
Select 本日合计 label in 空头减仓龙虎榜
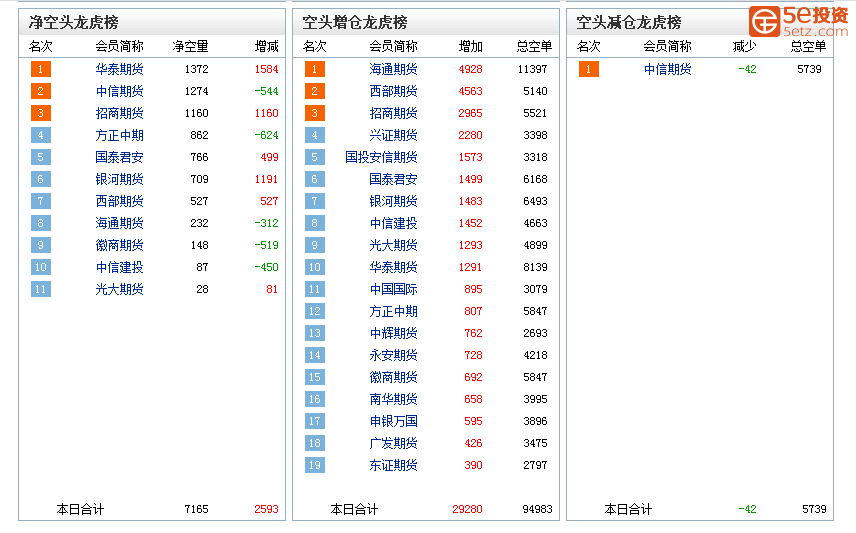(628, 509)
